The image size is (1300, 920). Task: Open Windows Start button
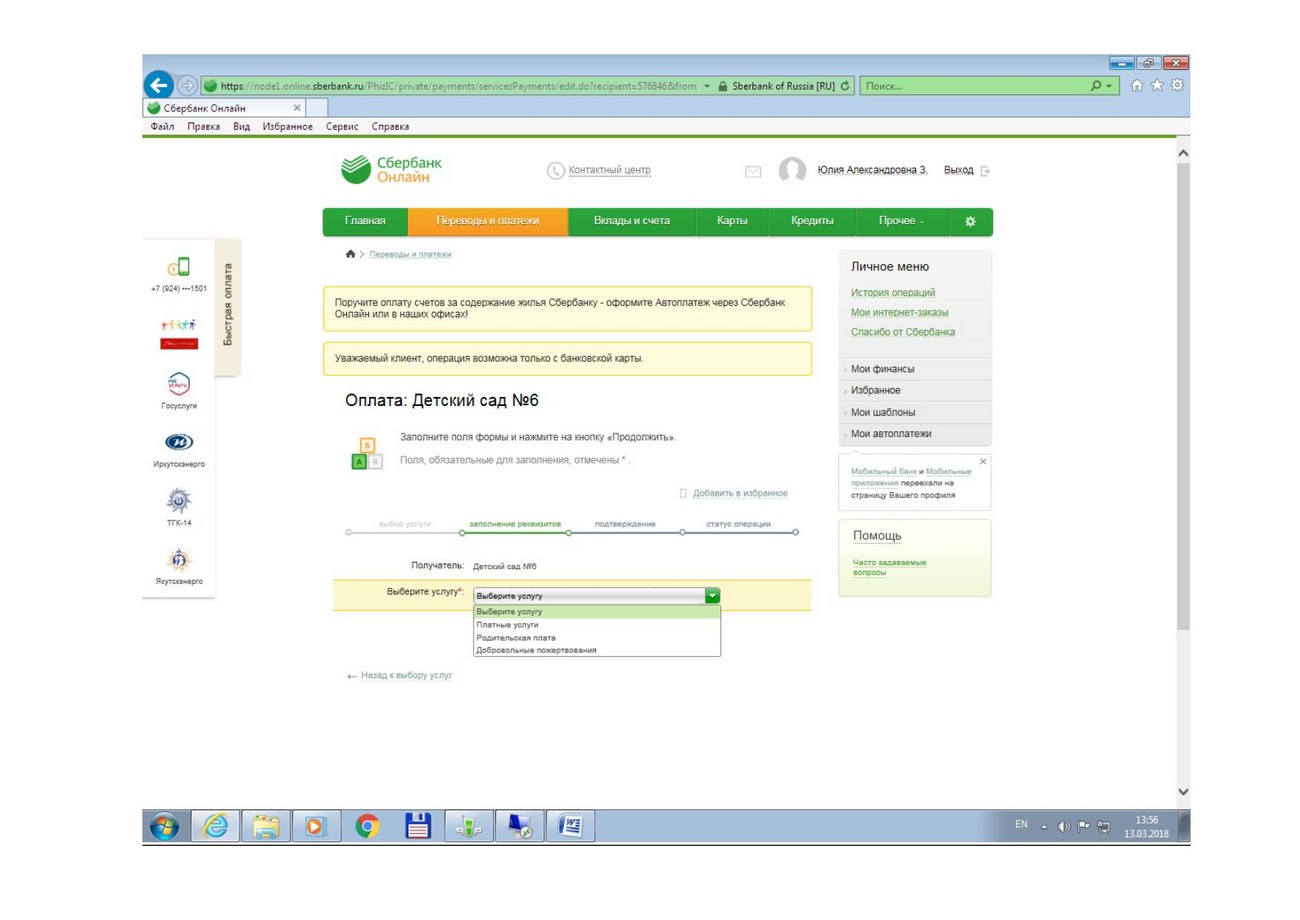164,826
